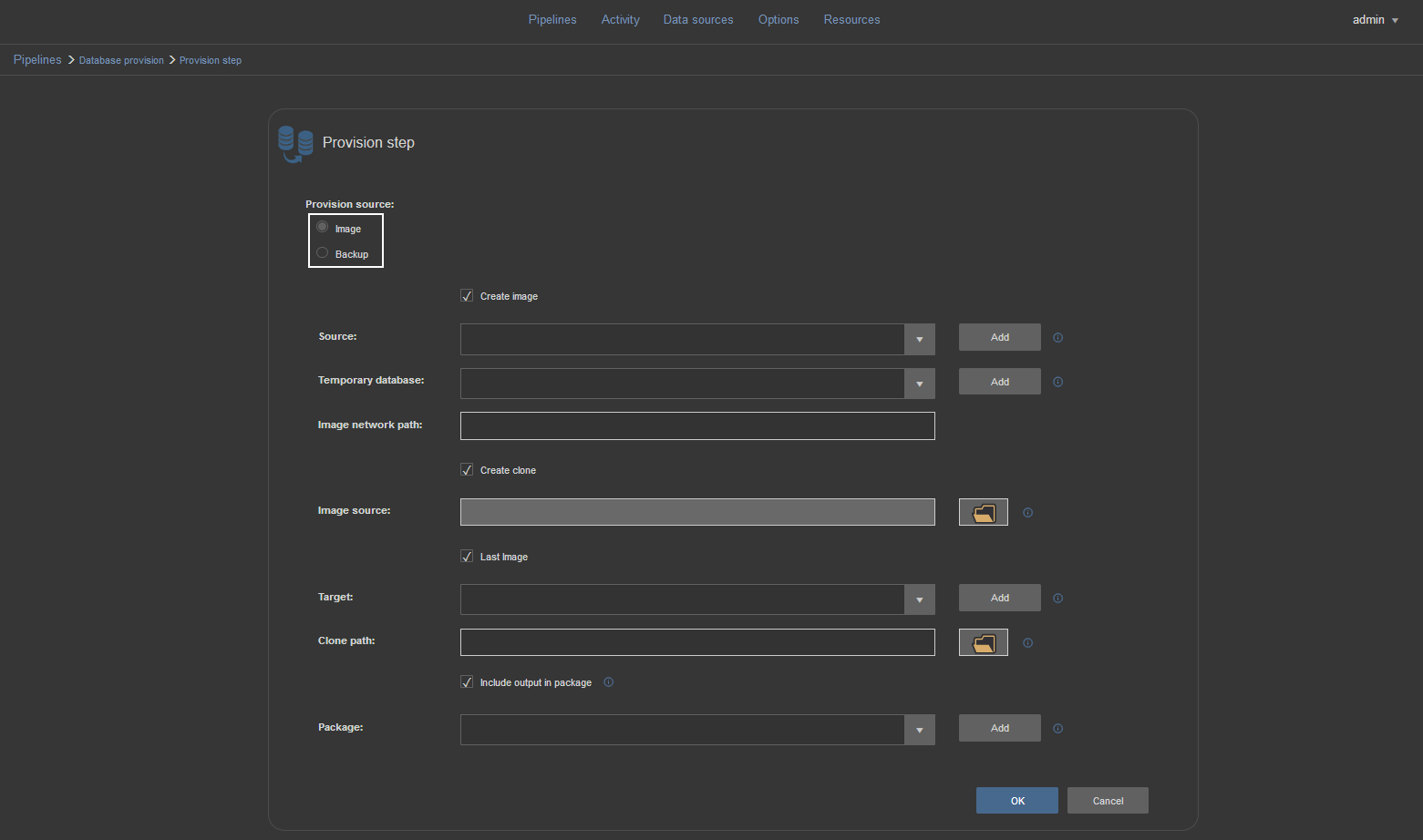Go to the Activity tab

tap(620, 20)
